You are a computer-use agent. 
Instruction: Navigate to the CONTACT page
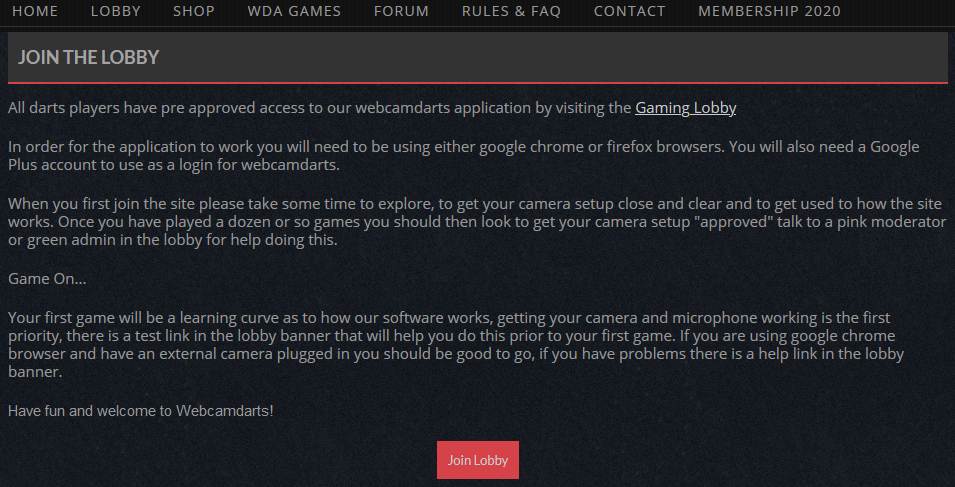(629, 12)
